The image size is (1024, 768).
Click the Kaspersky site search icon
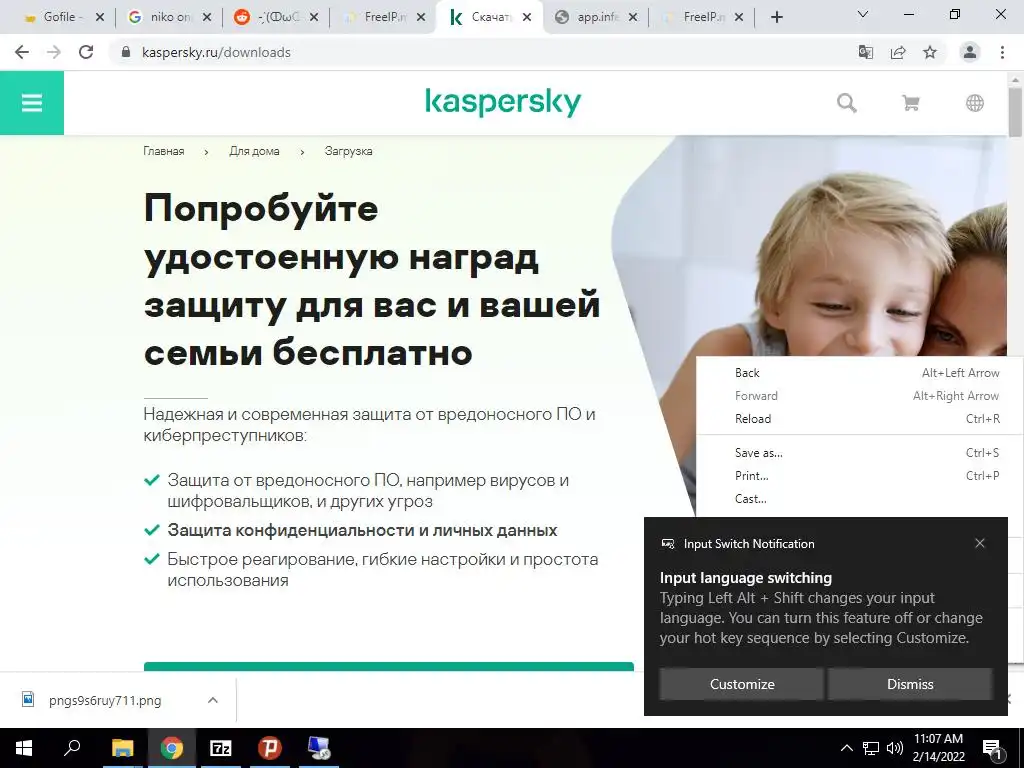click(x=846, y=103)
